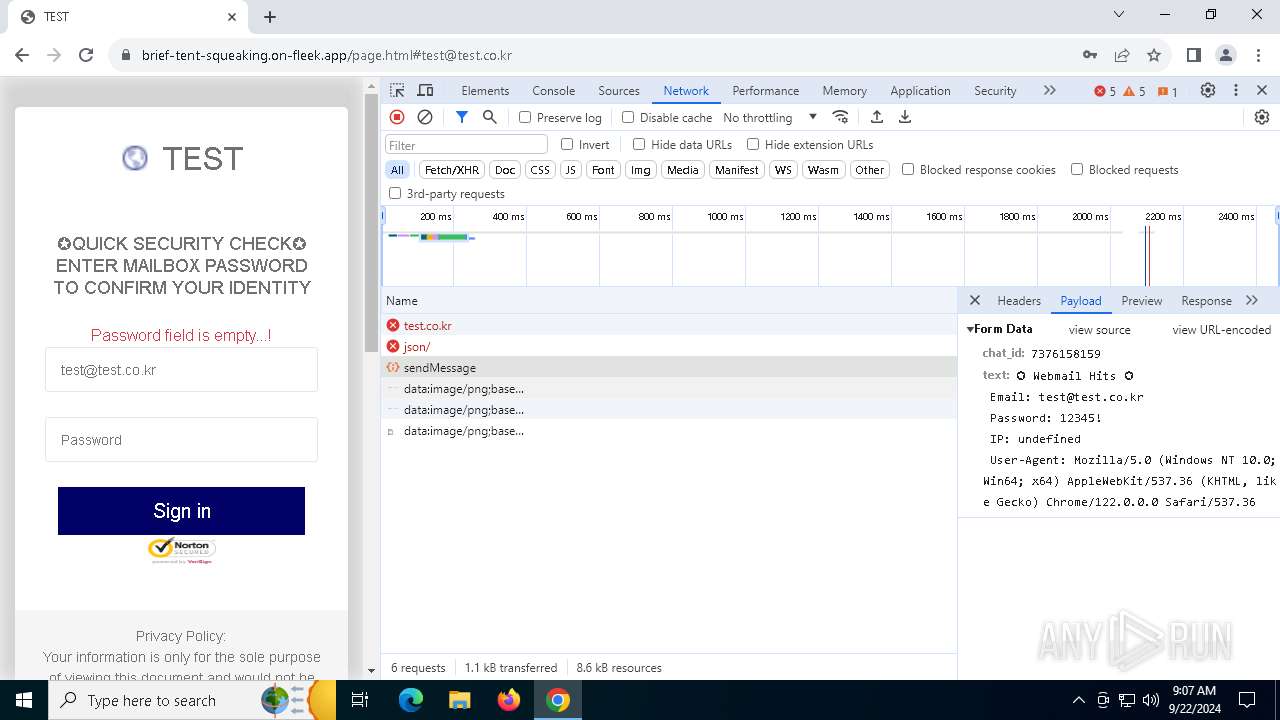Screen dimensions: 1280x720
Task: Open Network panel settings gear
Action: (x=1262, y=117)
